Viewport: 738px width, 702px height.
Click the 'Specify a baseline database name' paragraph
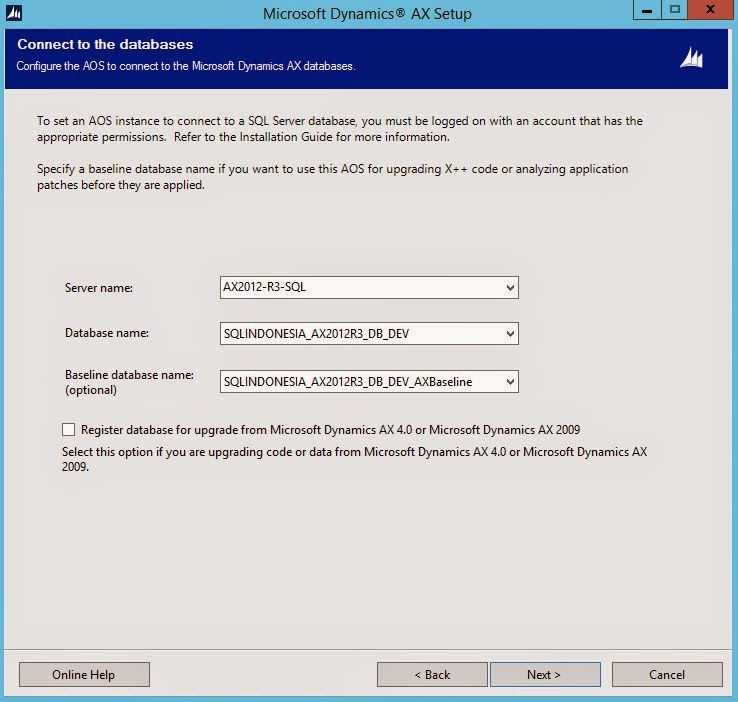pos(333,177)
